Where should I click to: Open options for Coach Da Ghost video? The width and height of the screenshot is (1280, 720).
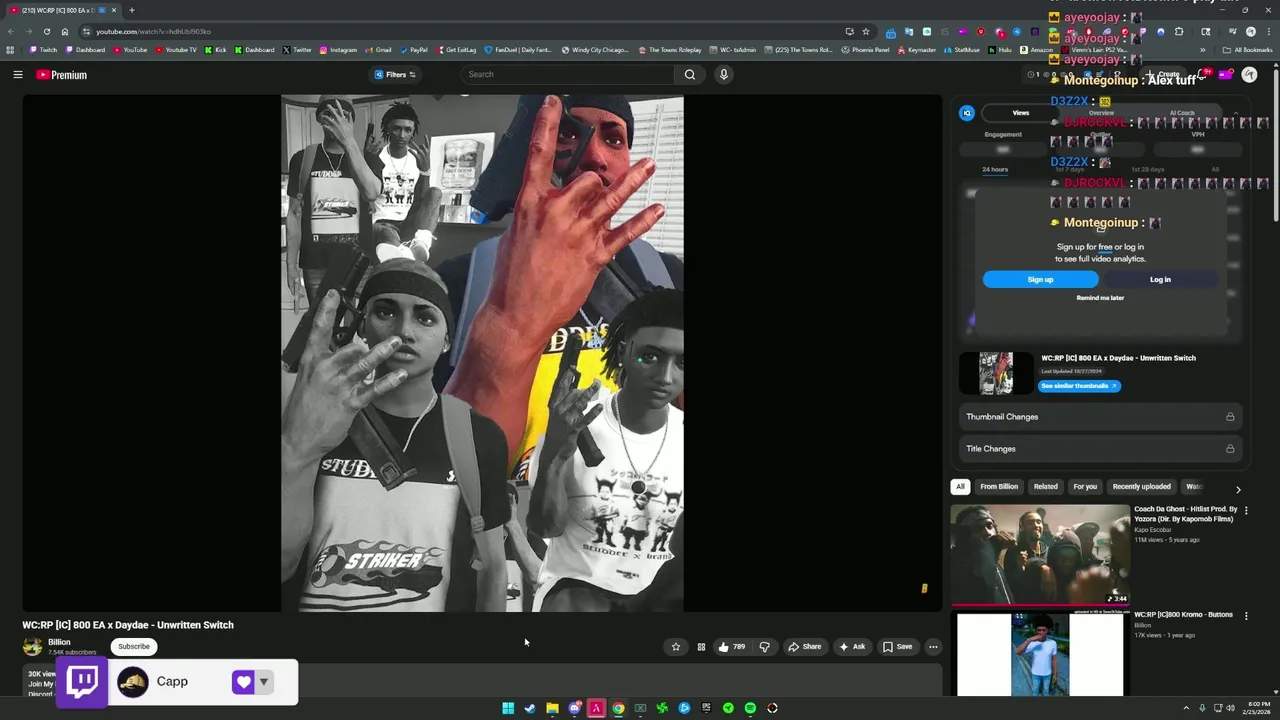(x=1246, y=511)
